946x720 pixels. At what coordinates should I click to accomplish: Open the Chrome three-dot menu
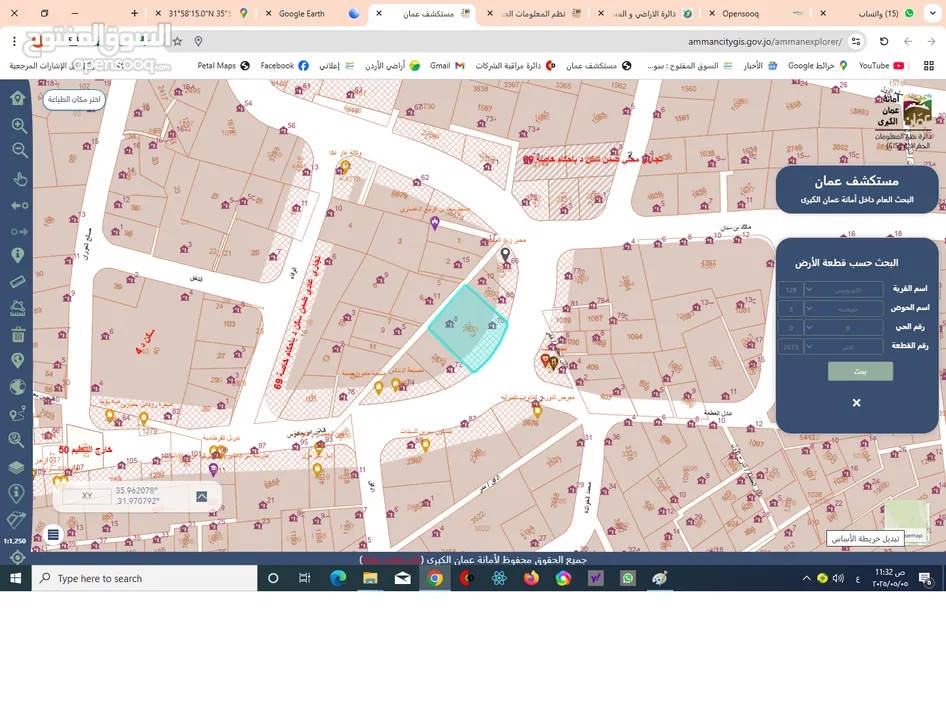click(x=14, y=42)
